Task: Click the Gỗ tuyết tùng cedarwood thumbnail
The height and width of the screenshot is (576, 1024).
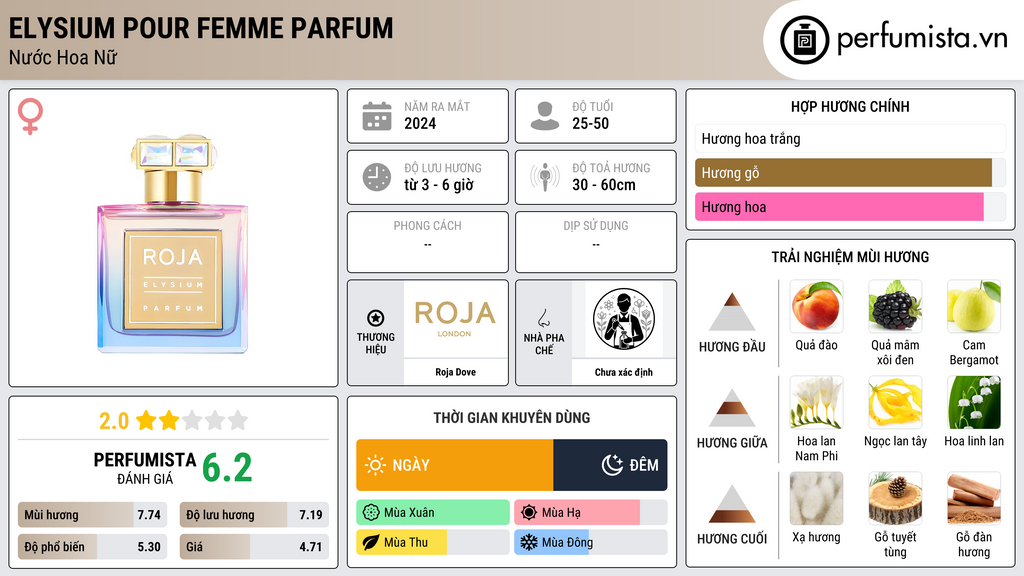Action: pos(895,499)
